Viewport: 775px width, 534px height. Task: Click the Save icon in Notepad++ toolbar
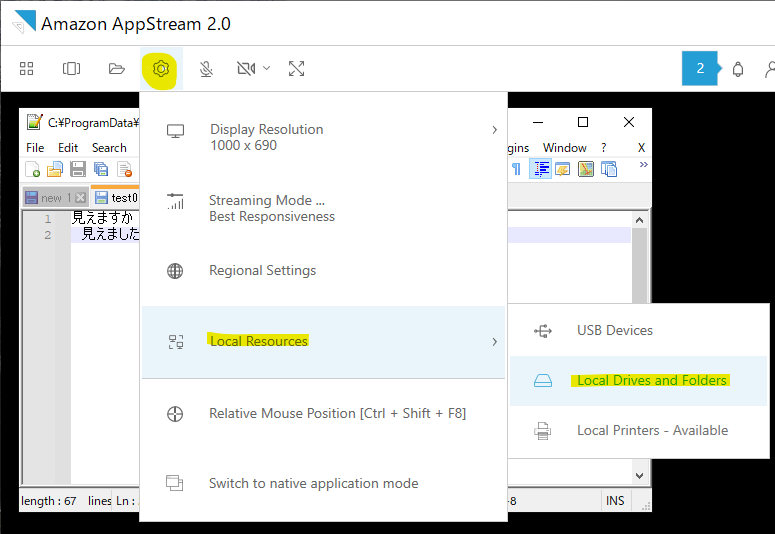[x=78, y=169]
